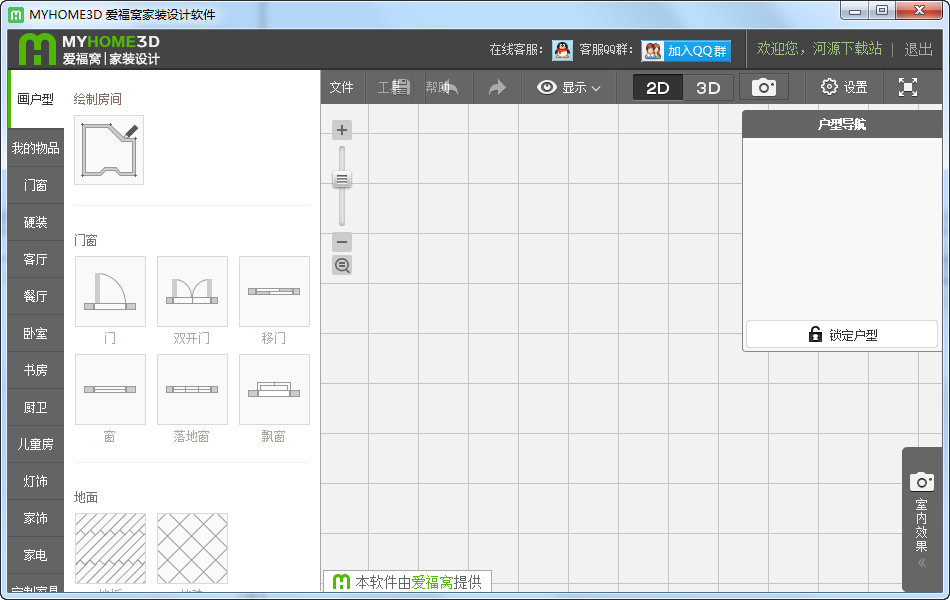
Task: Select the tile floor pattern thumbnail
Action: tap(192, 548)
